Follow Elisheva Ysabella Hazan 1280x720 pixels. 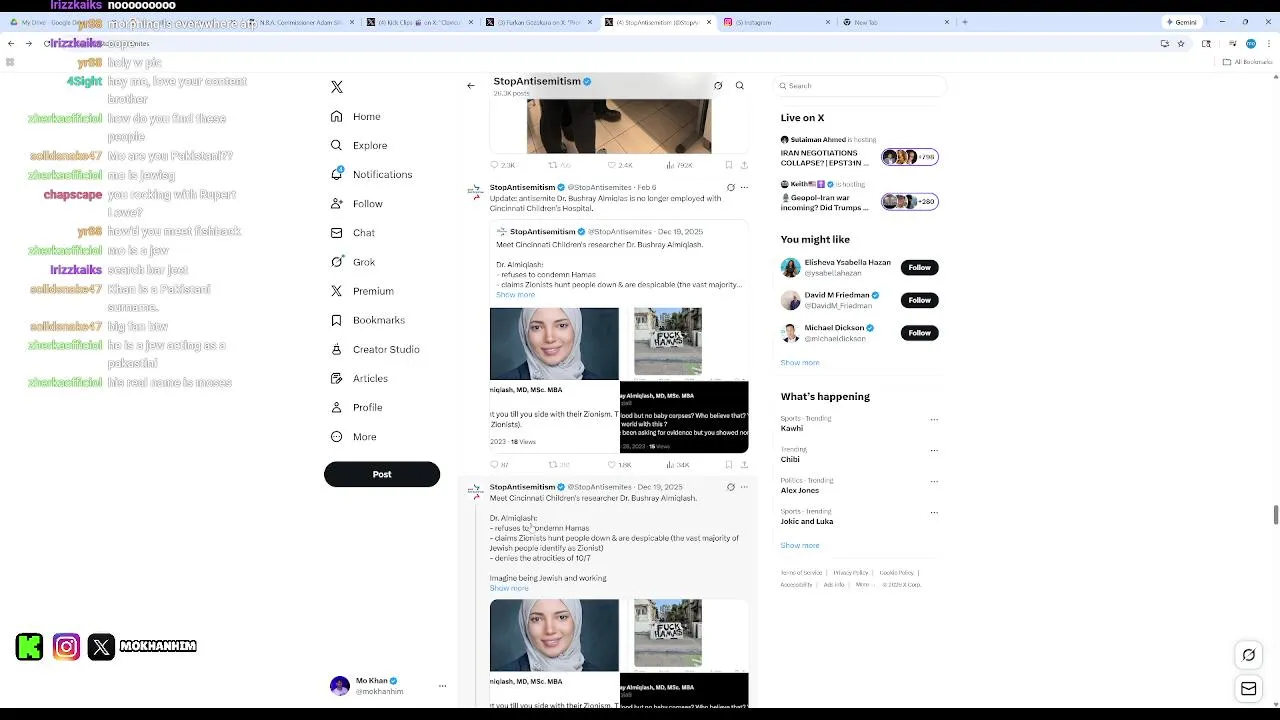point(919,267)
